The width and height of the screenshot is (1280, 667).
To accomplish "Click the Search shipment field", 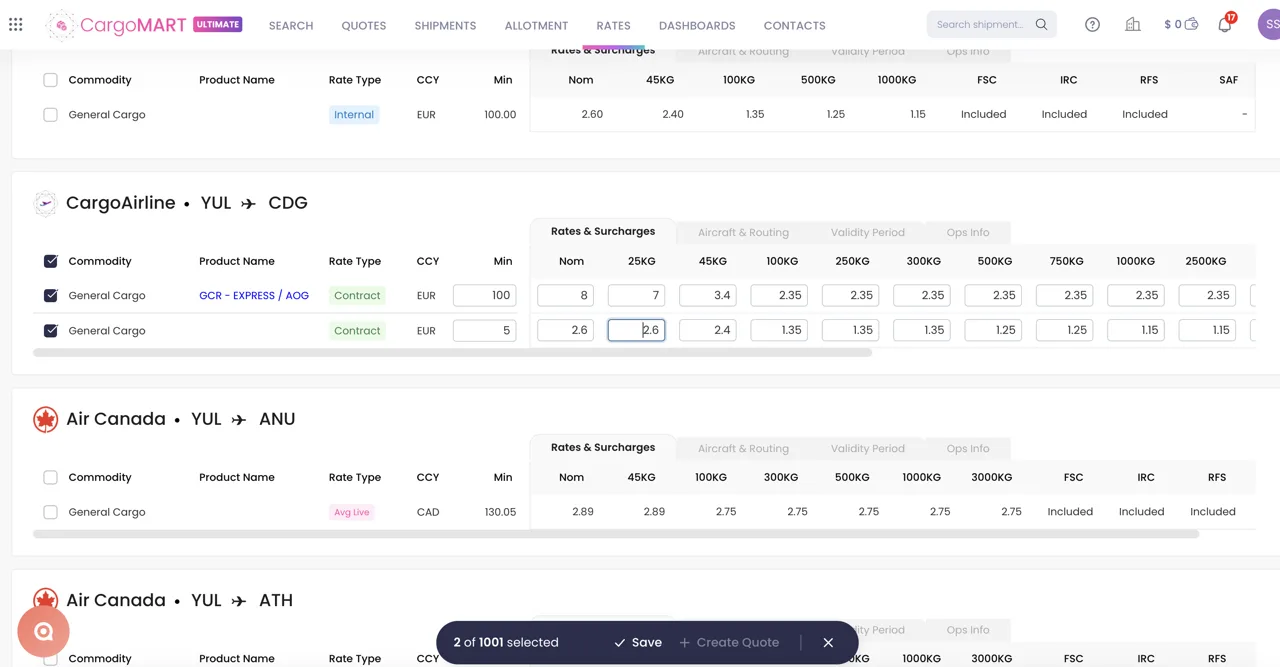I will point(982,24).
